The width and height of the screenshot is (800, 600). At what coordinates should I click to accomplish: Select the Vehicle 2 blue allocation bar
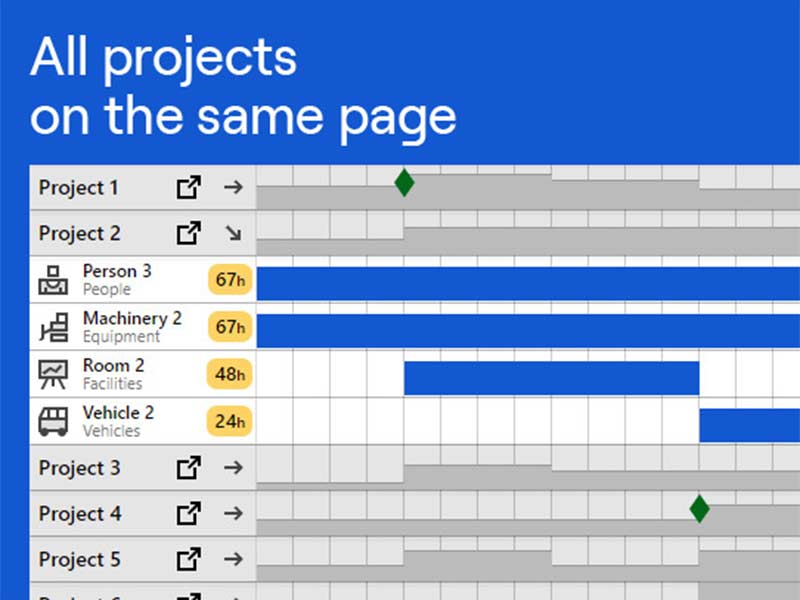coord(749,425)
